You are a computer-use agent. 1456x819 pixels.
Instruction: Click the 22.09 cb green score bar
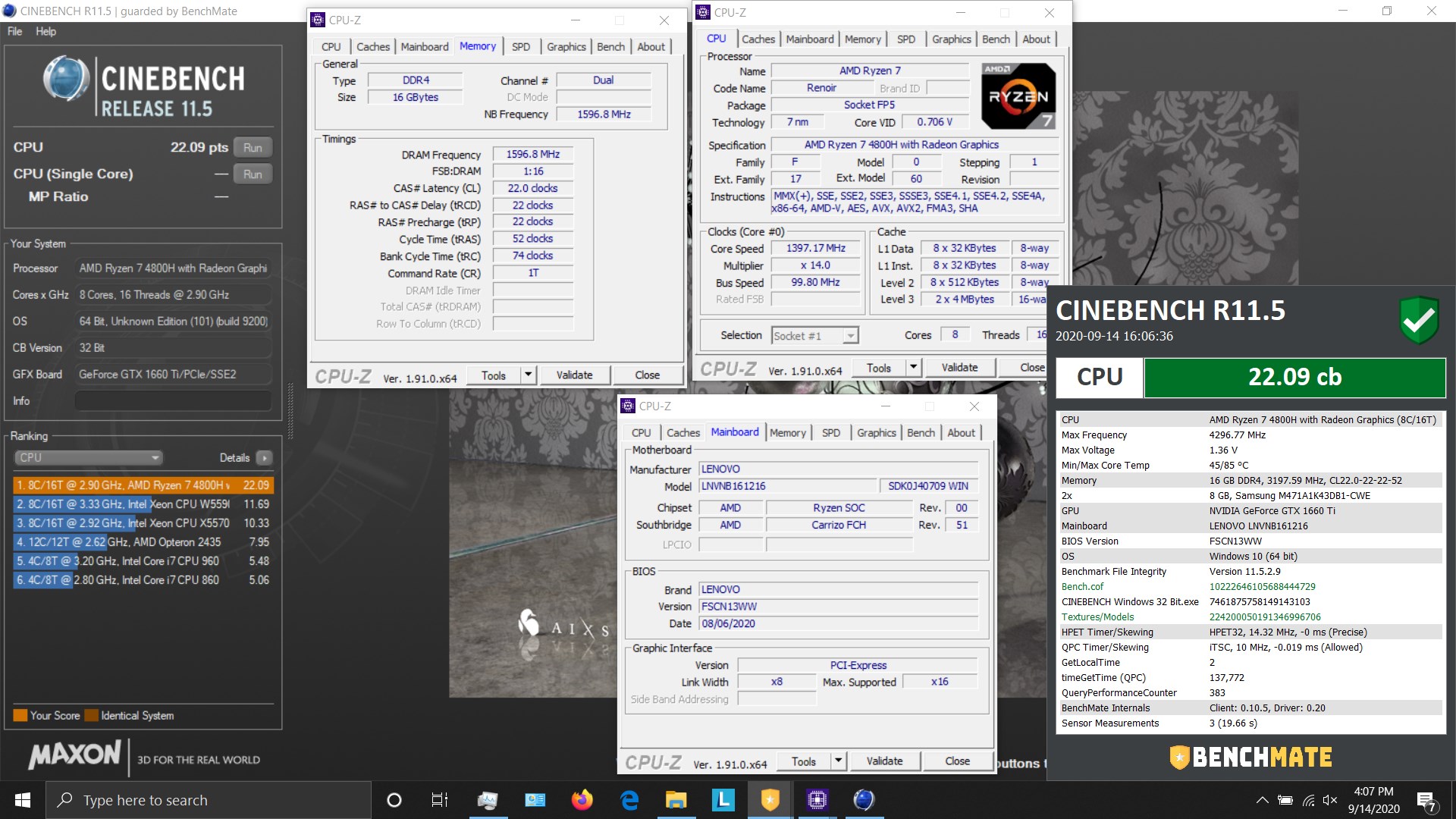[1294, 377]
